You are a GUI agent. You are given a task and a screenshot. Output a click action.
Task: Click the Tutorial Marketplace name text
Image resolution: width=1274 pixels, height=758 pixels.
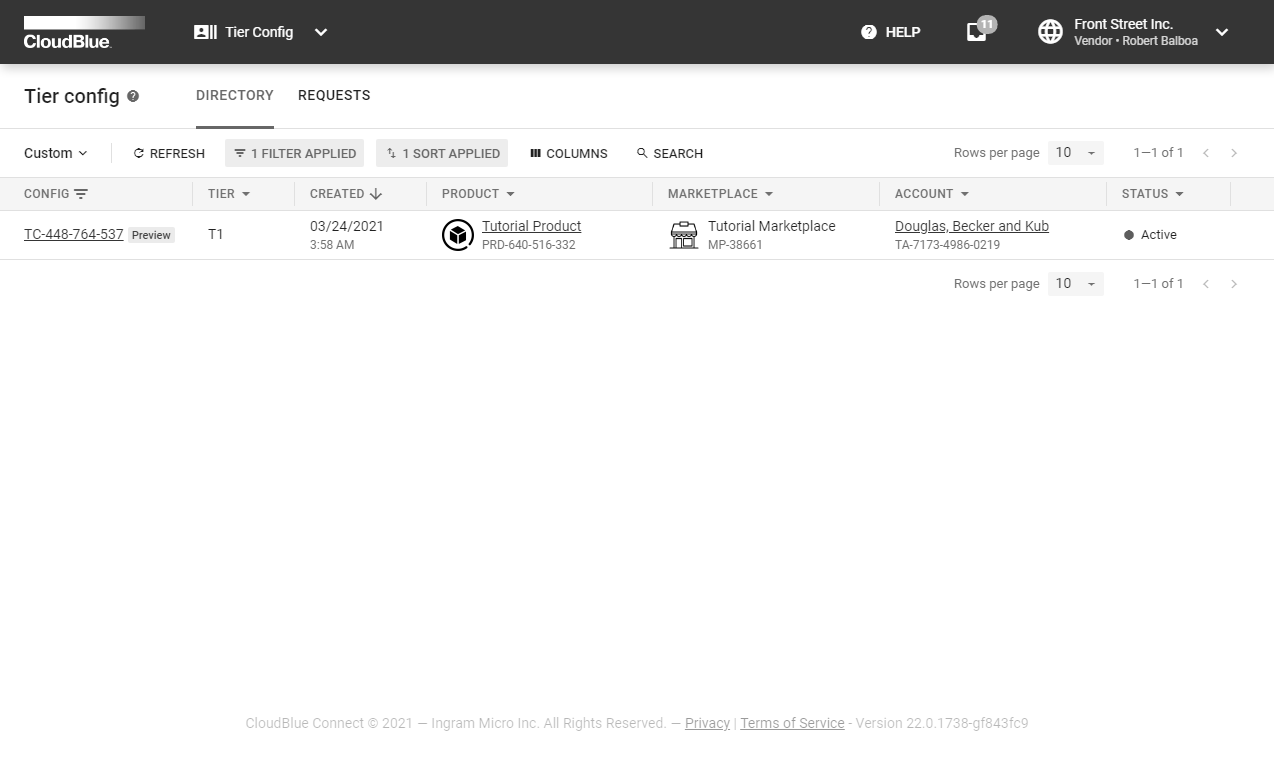coord(771,226)
